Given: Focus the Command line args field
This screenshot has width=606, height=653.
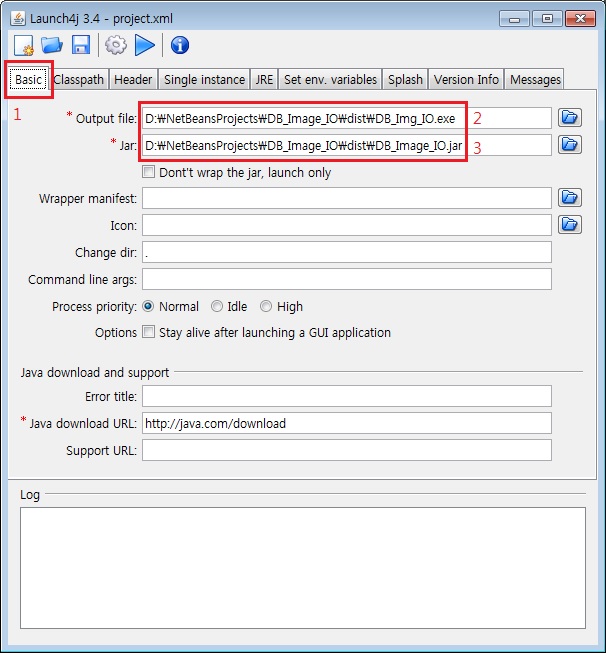Looking at the screenshot, I should click(346, 279).
